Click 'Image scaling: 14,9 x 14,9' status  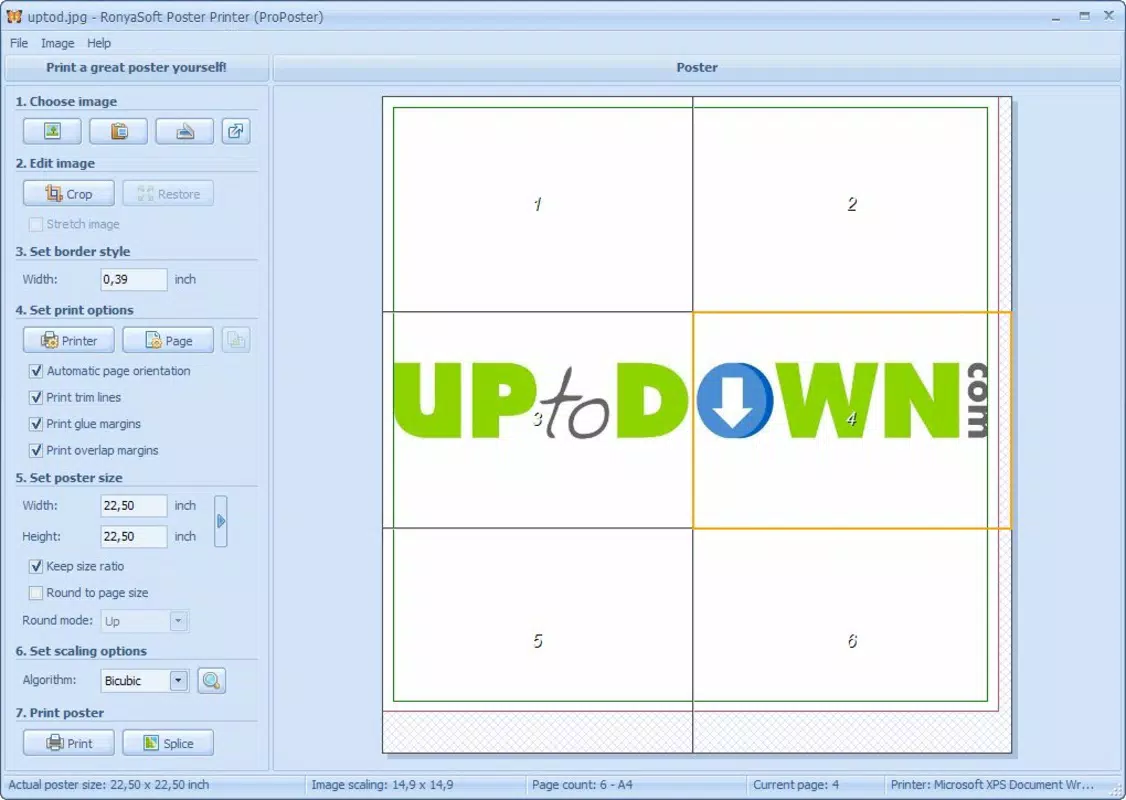(x=382, y=785)
